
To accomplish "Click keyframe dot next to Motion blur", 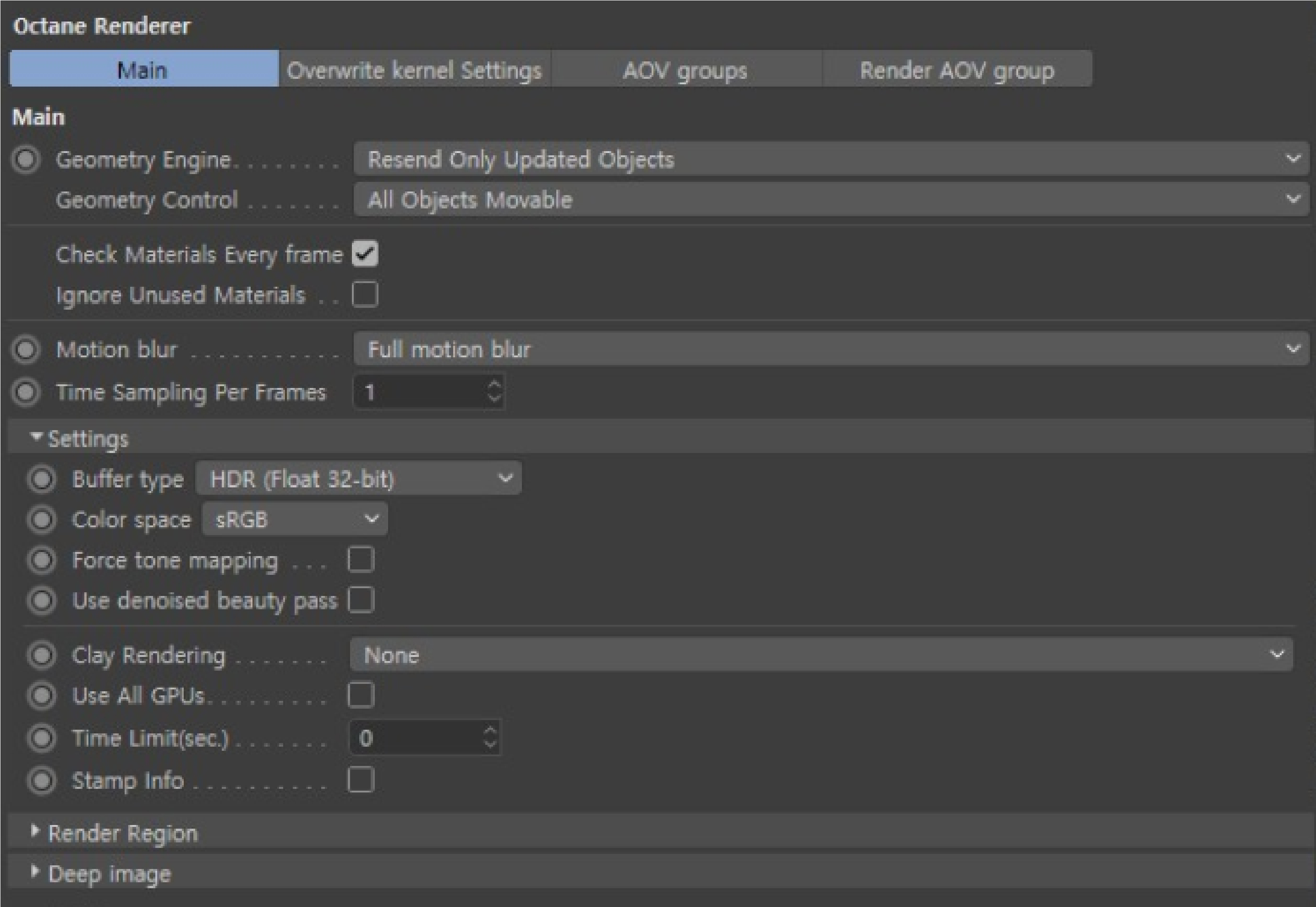I will coord(26,350).
